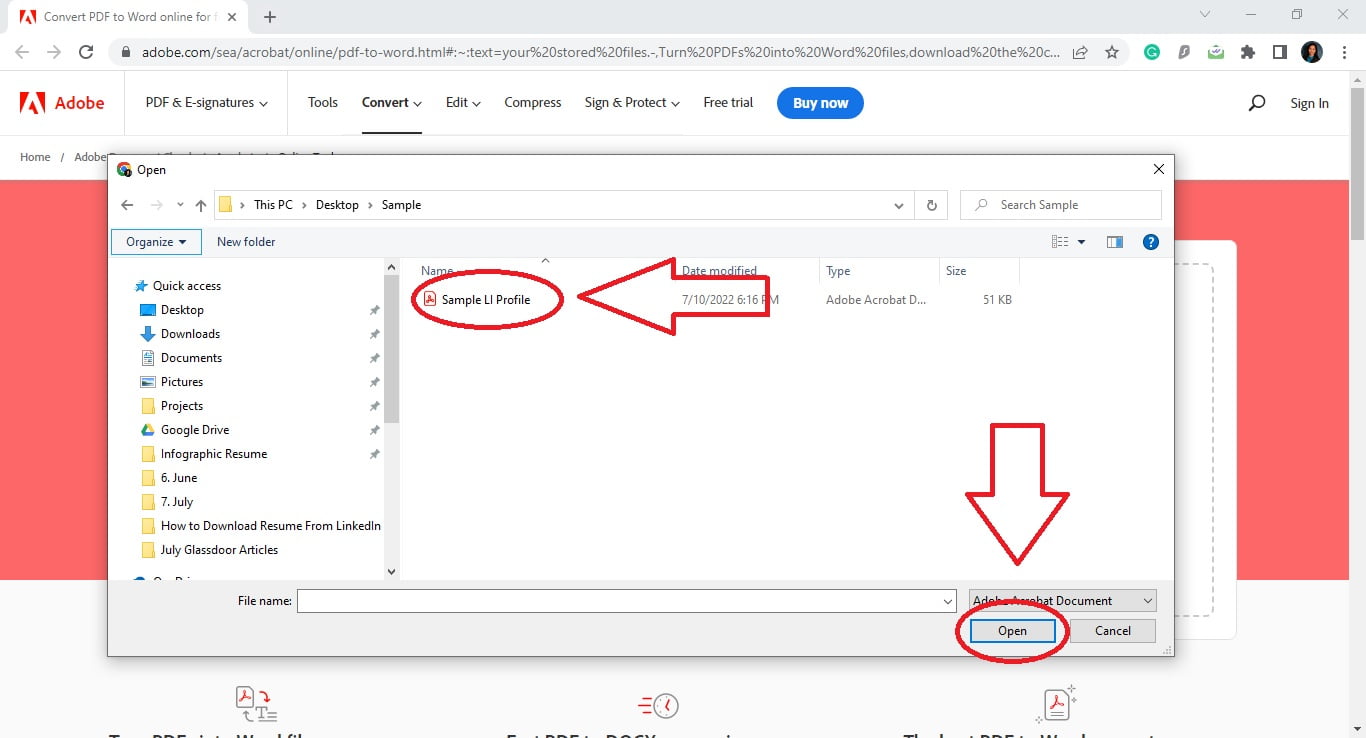1366x738 pixels.
Task: Open July Glassdoor Articles folder
Action: click(x=219, y=550)
